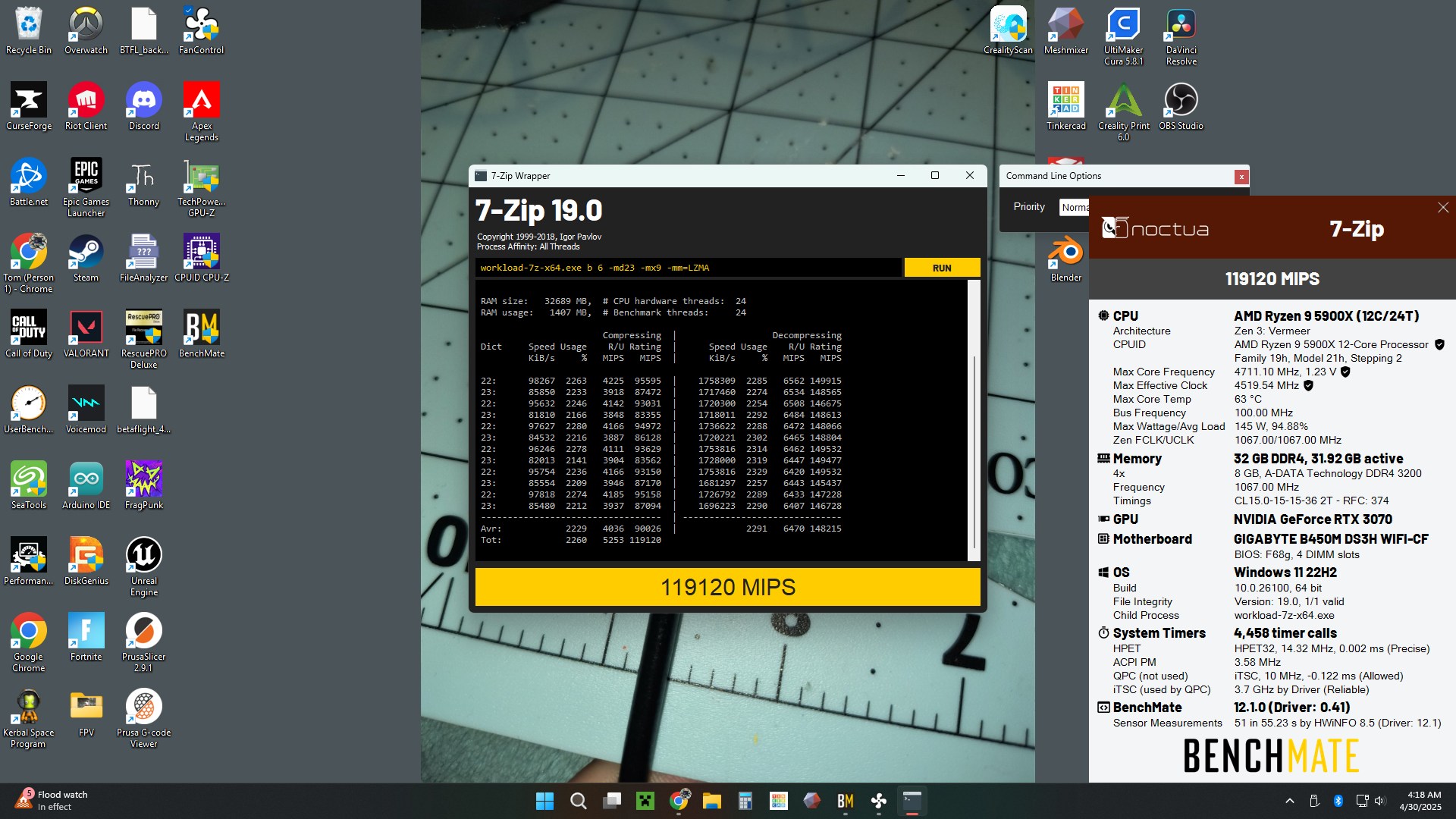The width and height of the screenshot is (1456, 819).
Task: Open DaVinci Resolve desktop shortcut
Action: [1181, 36]
